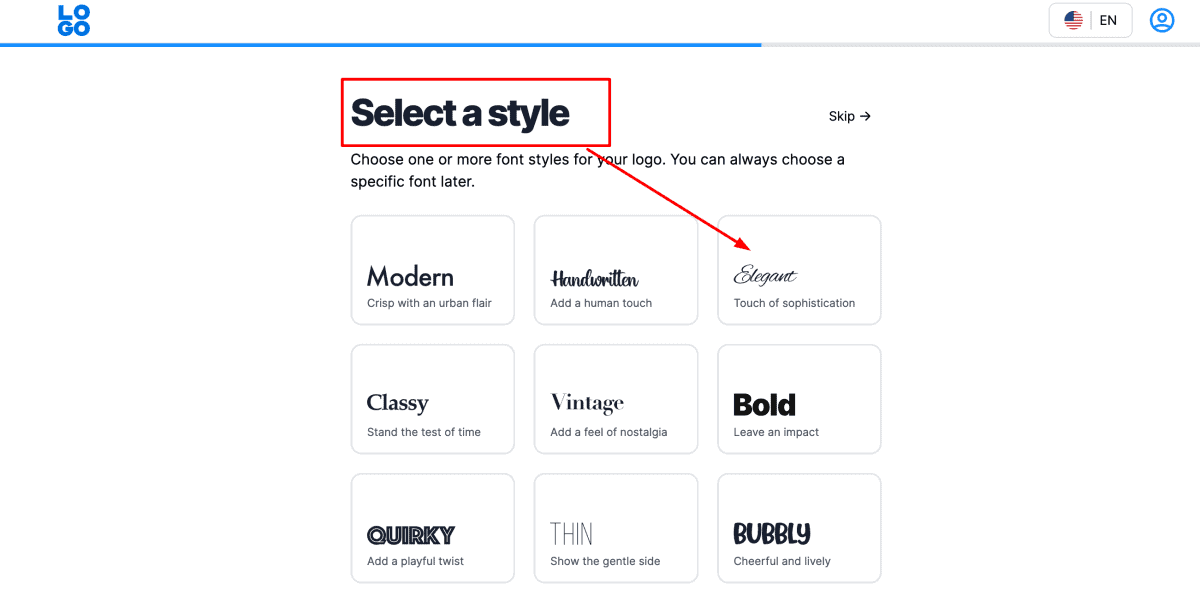The height and width of the screenshot is (589, 1200).
Task: Click the blue progress bar
Action: (x=380, y=45)
